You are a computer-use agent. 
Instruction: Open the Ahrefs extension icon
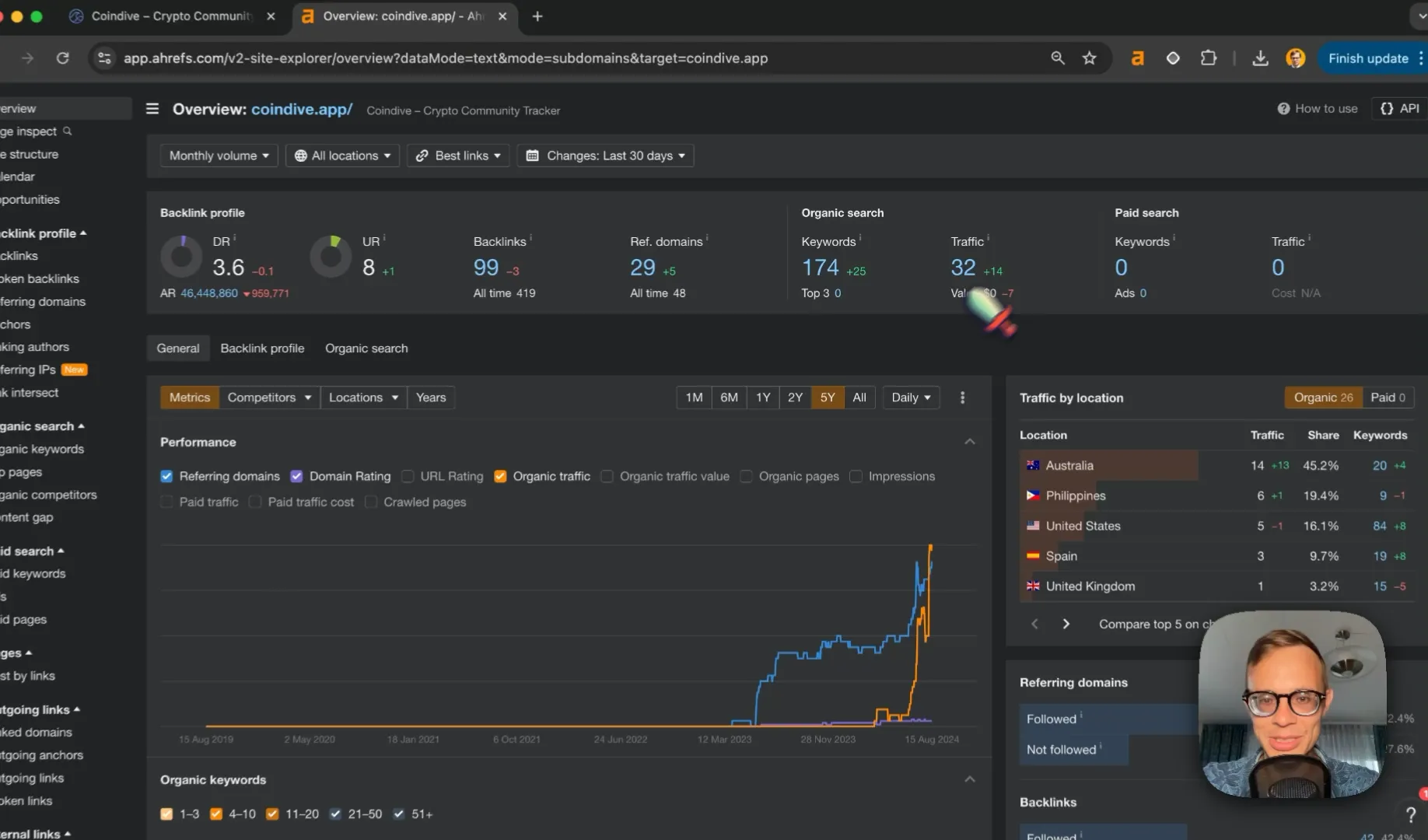pos(1137,58)
